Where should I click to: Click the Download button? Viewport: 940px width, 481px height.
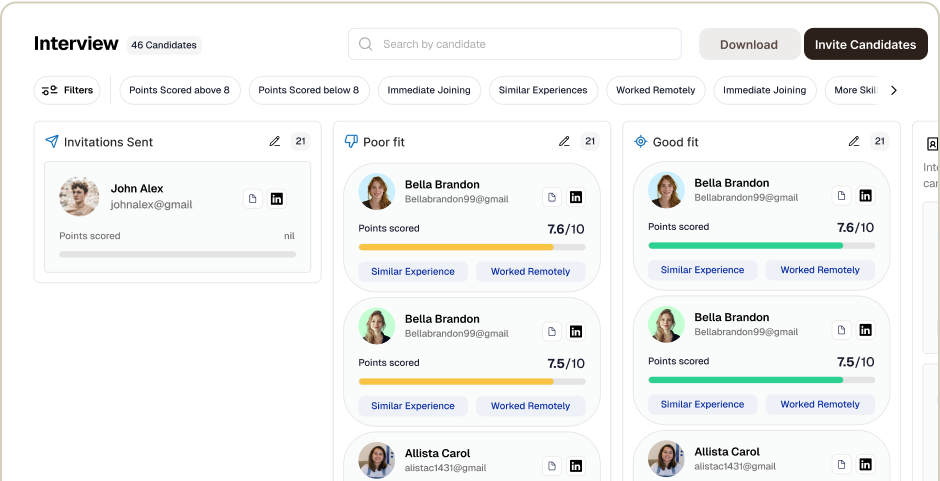[749, 44]
